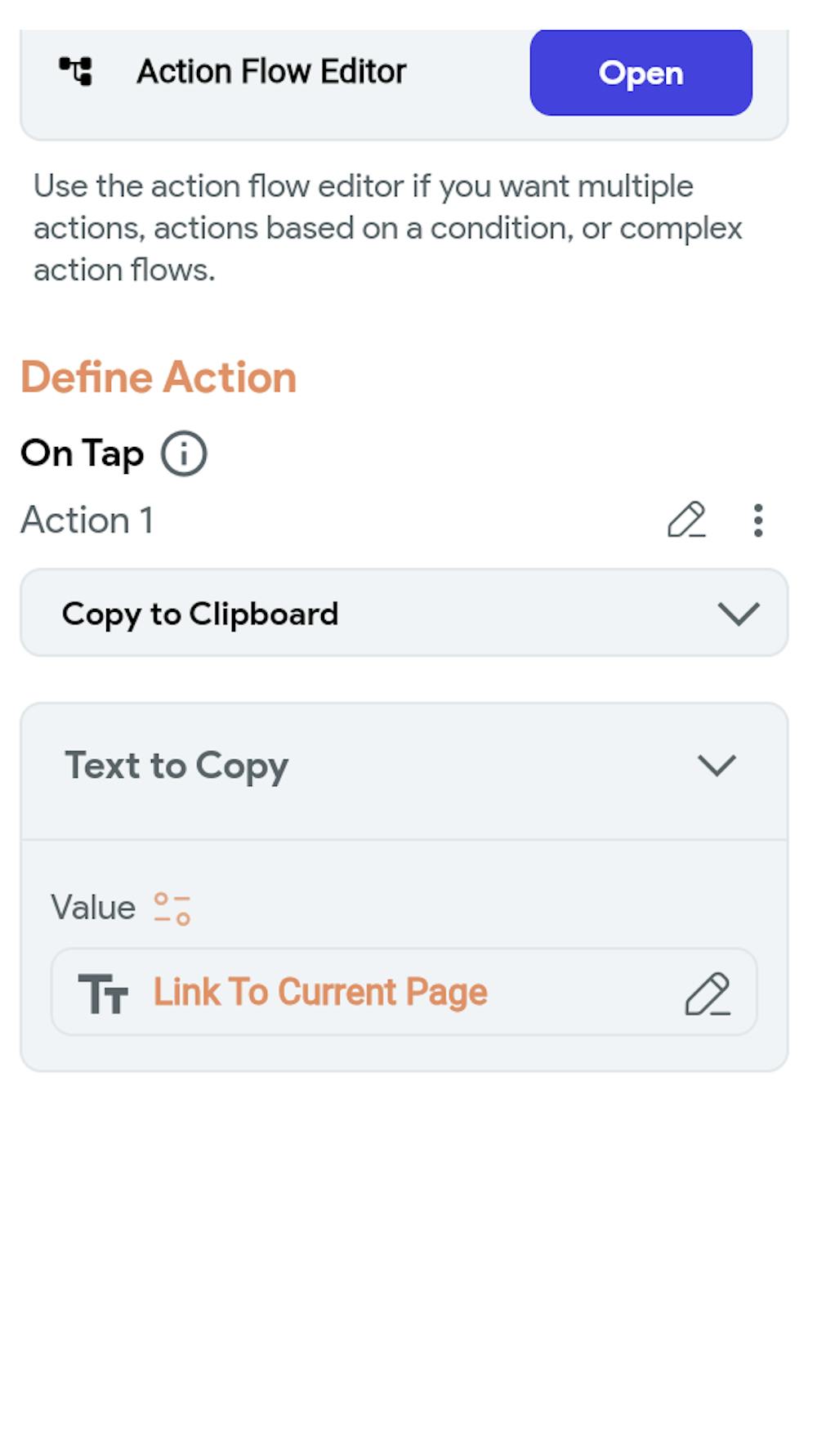Collapse the Text to Copy section

717,766
